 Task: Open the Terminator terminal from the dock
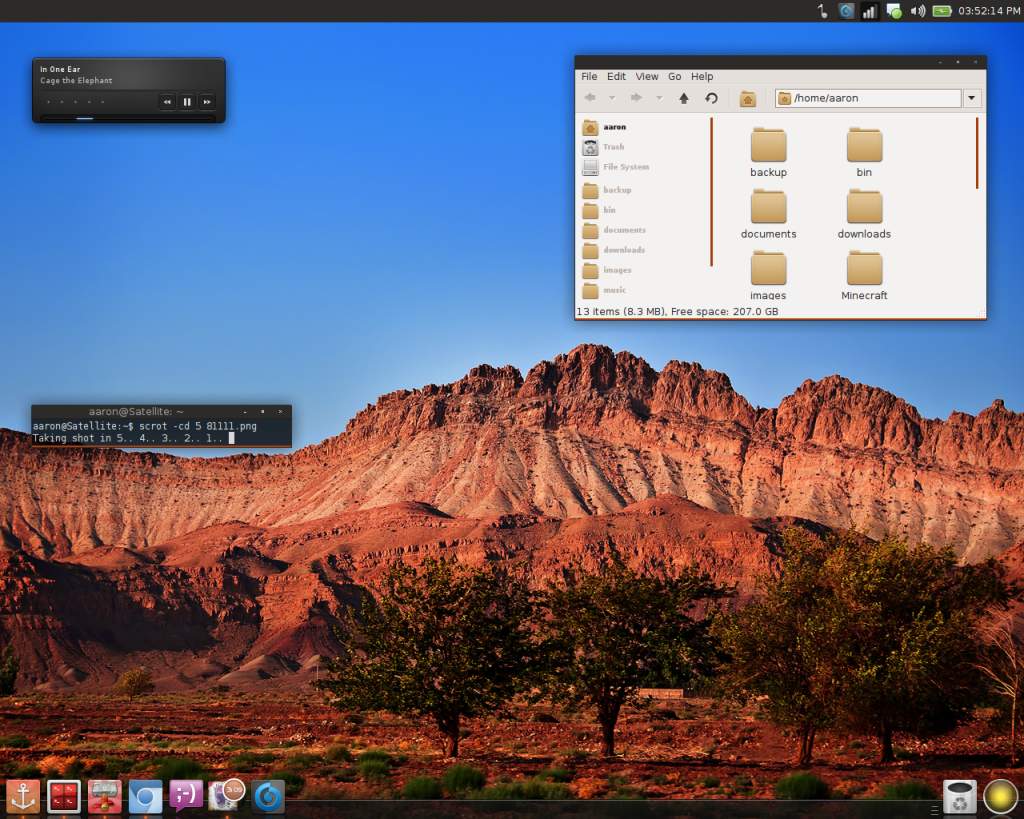64,797
